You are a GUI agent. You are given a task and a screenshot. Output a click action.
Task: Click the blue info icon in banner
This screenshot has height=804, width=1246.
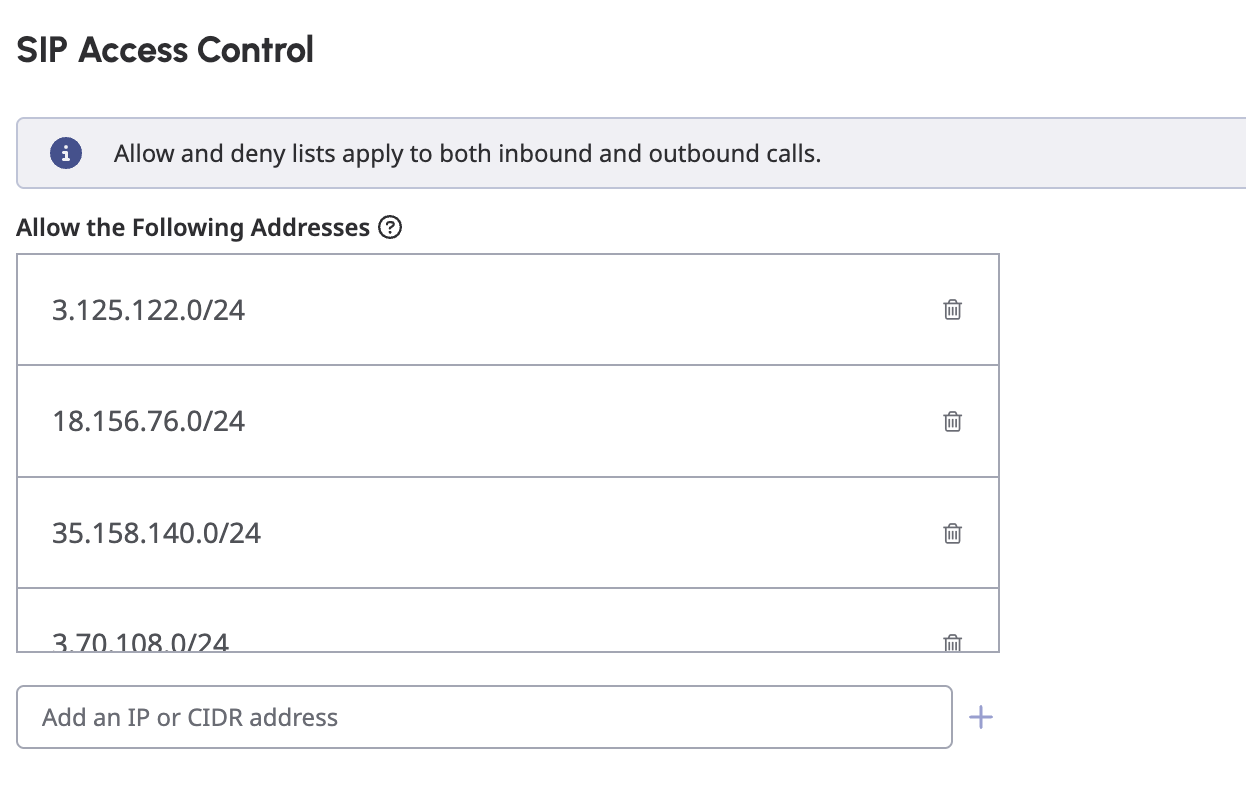[x=66, y=154]
